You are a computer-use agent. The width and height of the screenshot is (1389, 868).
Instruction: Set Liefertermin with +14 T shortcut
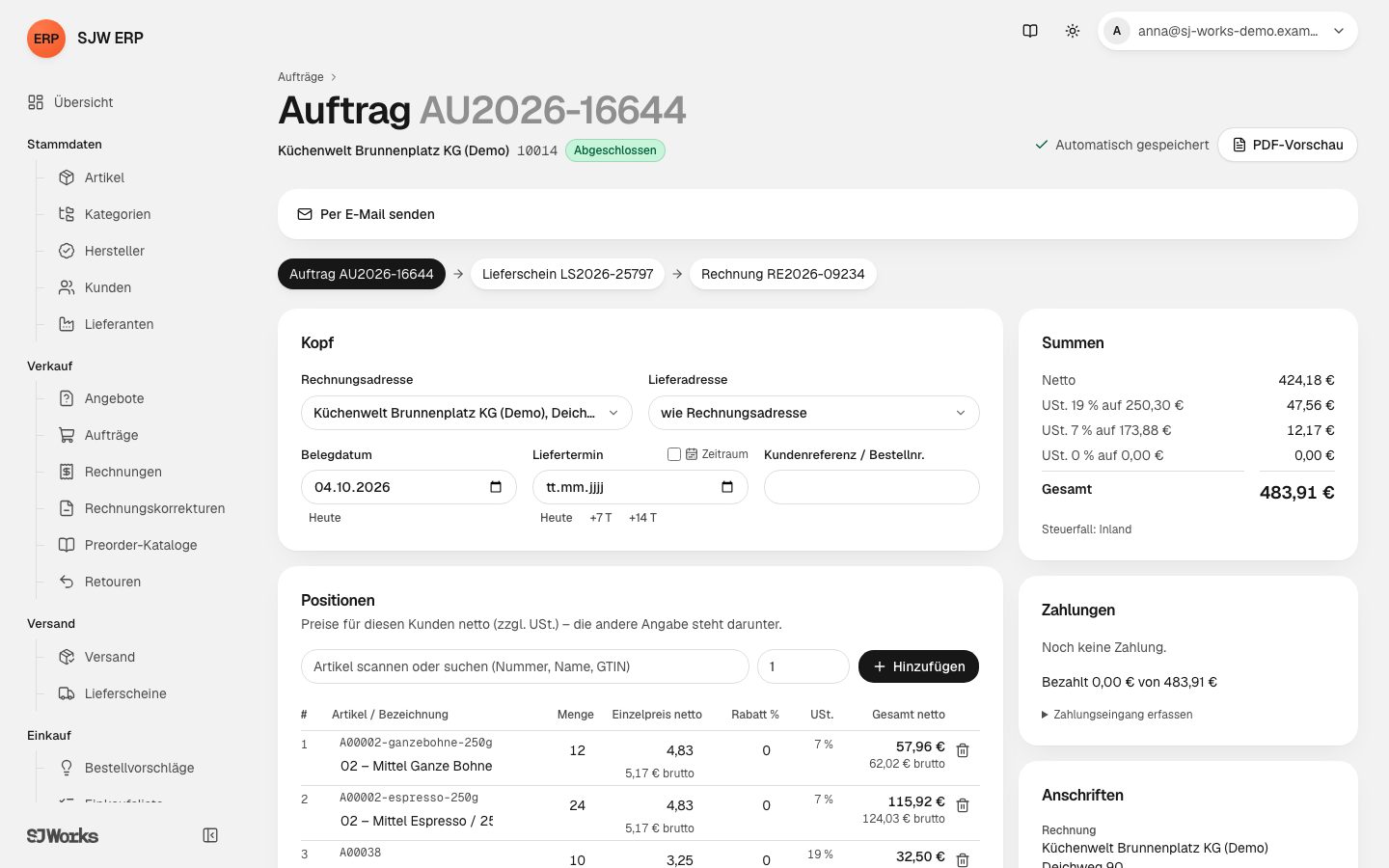click(642, 518)
